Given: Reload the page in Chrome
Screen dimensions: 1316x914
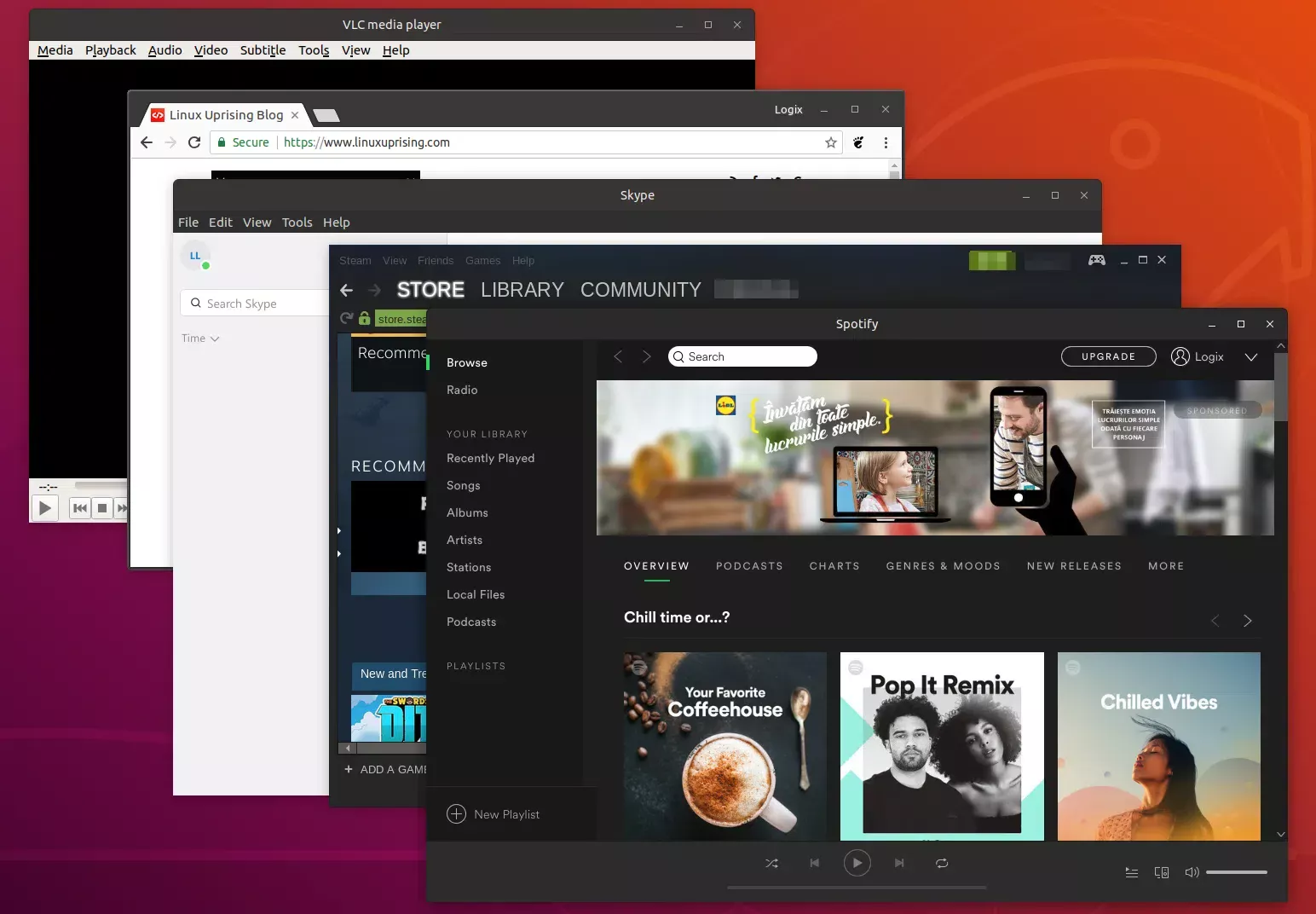Looking at the screenshot, I should [194, 142].
